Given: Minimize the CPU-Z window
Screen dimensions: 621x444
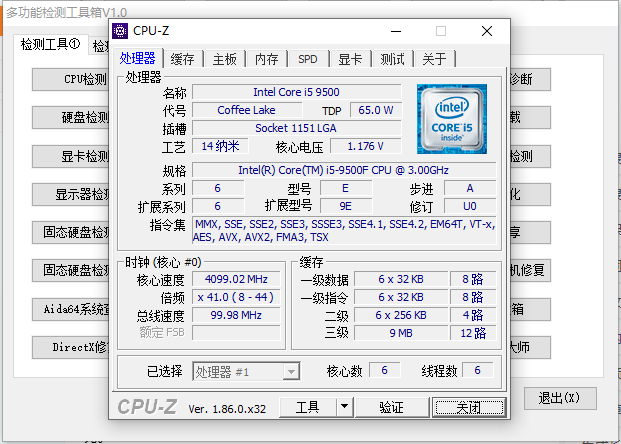Looking at the screenshot, I should point(396,31).
